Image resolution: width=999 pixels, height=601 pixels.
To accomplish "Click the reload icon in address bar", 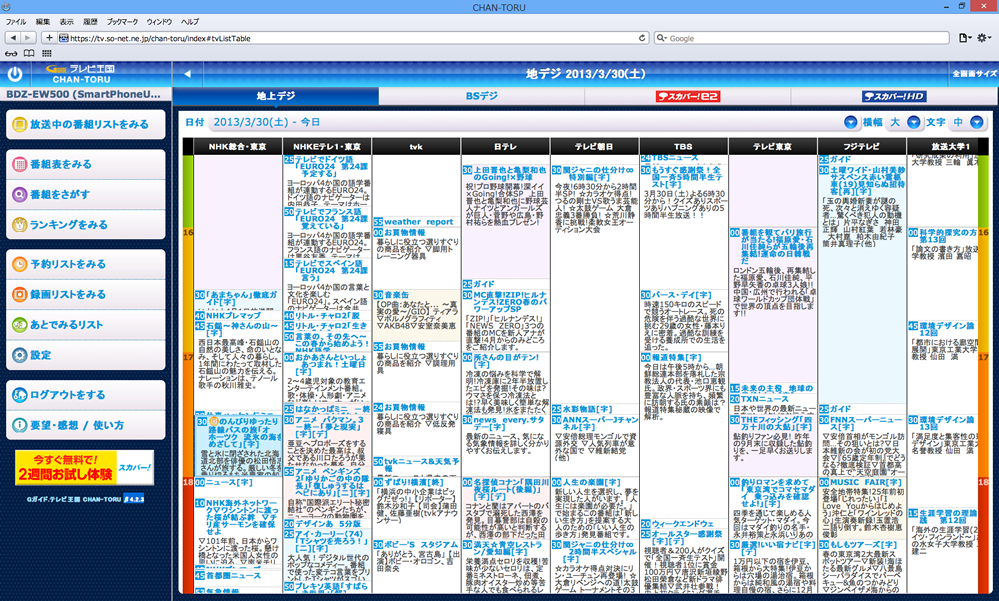I will point(642,38).
